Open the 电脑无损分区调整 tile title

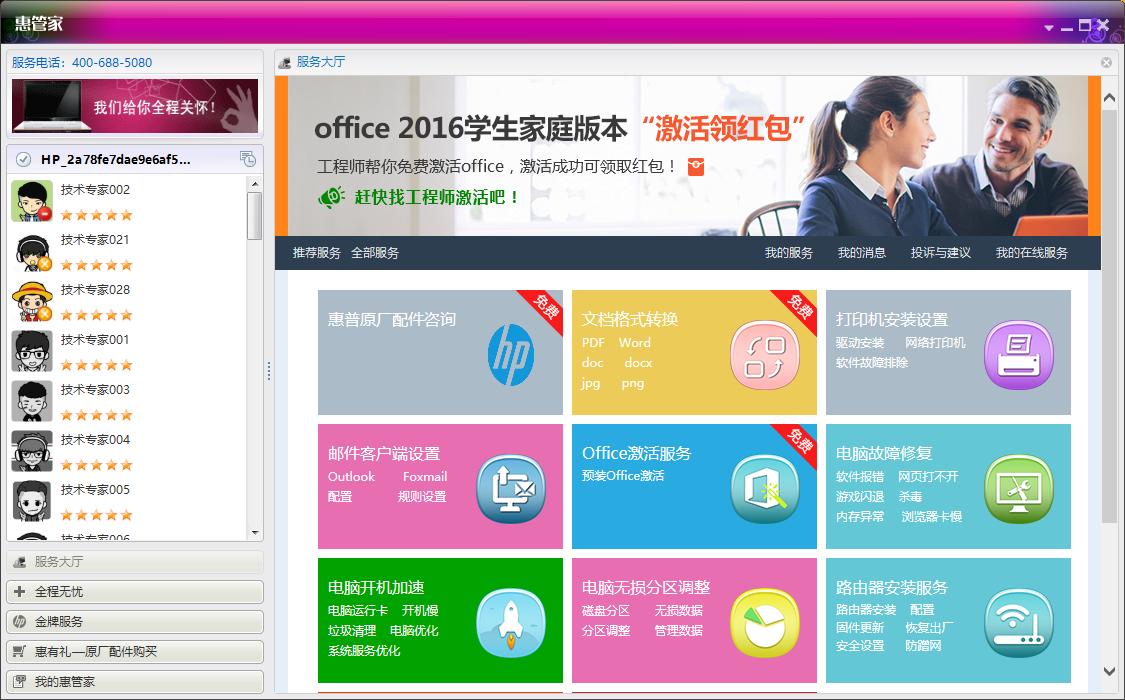[x=646, y=587]
